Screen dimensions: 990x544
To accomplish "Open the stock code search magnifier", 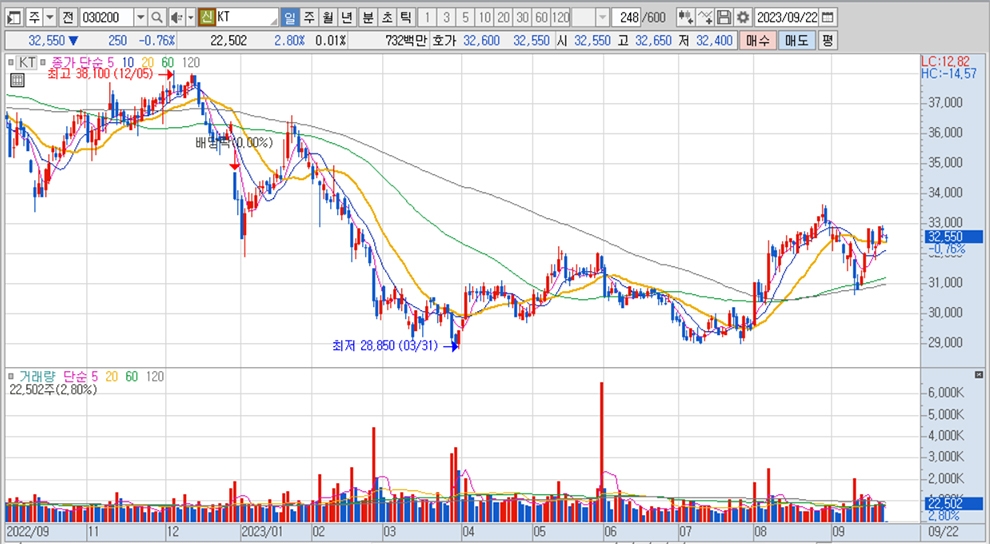I will coord(157,17).
